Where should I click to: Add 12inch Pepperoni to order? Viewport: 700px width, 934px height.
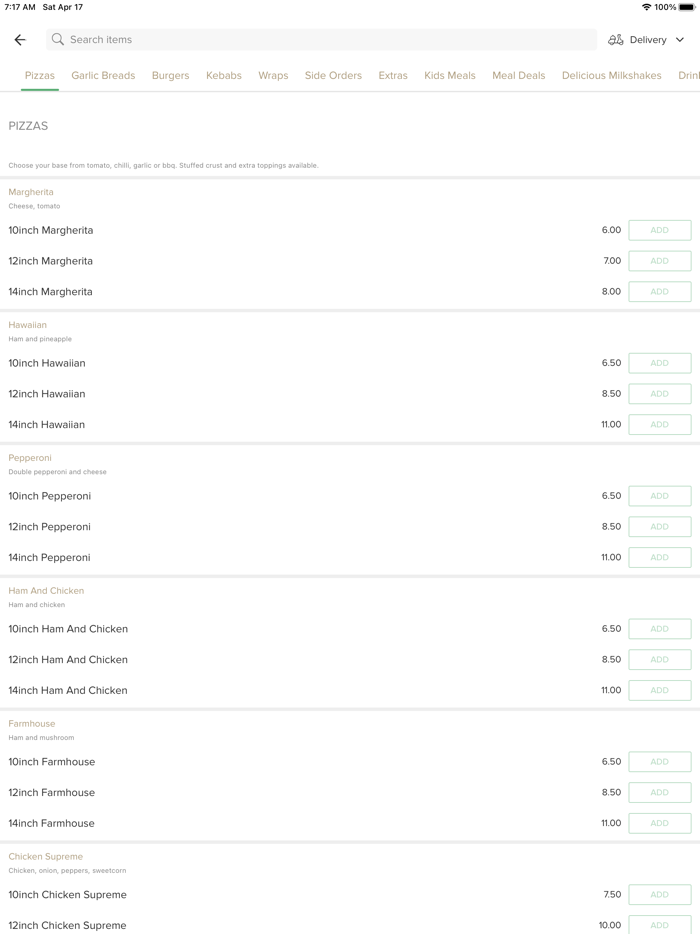[659, 527]
